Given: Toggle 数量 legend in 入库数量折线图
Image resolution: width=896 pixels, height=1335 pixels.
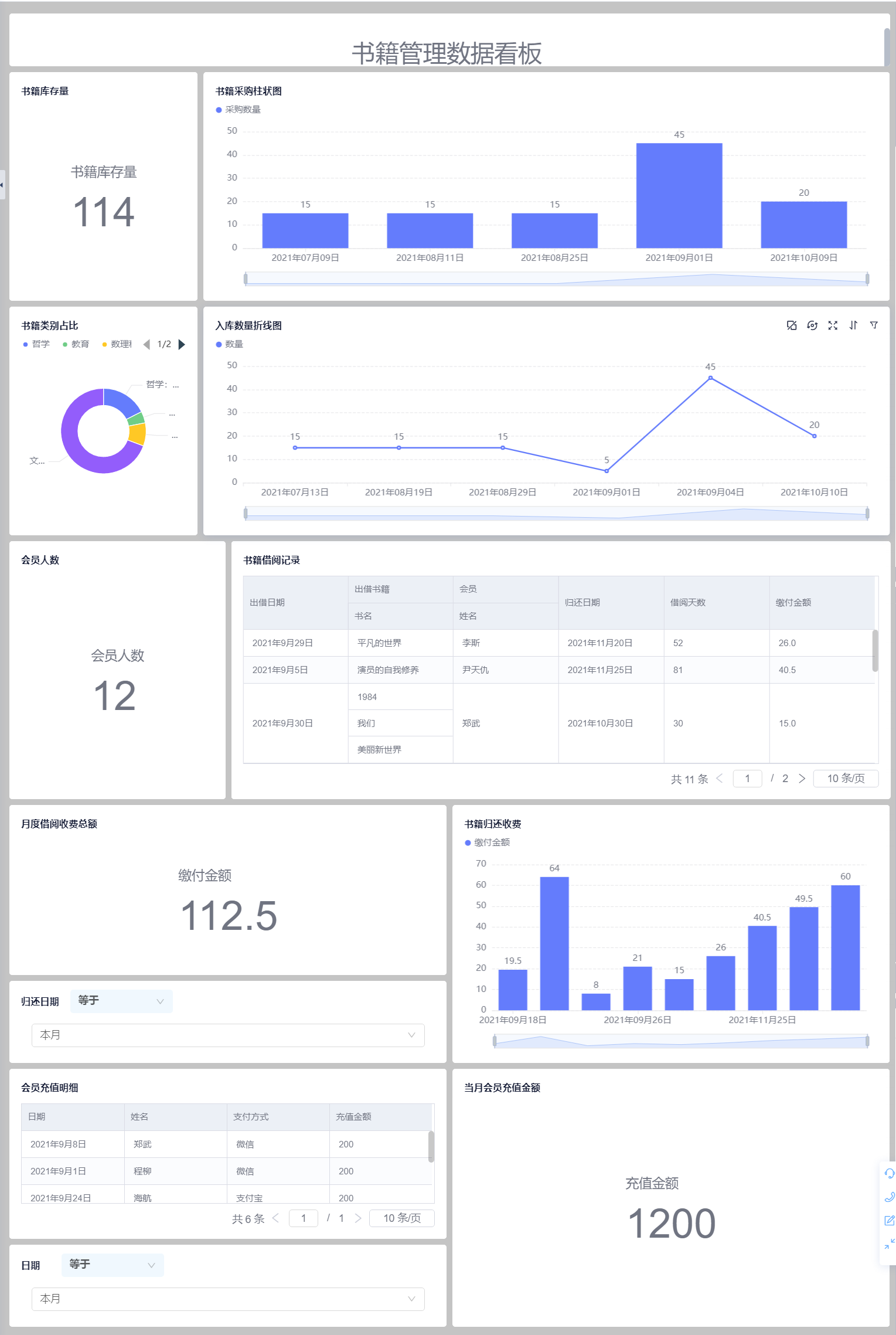Looking at the screenshot, I should click(x=230, y=344).
